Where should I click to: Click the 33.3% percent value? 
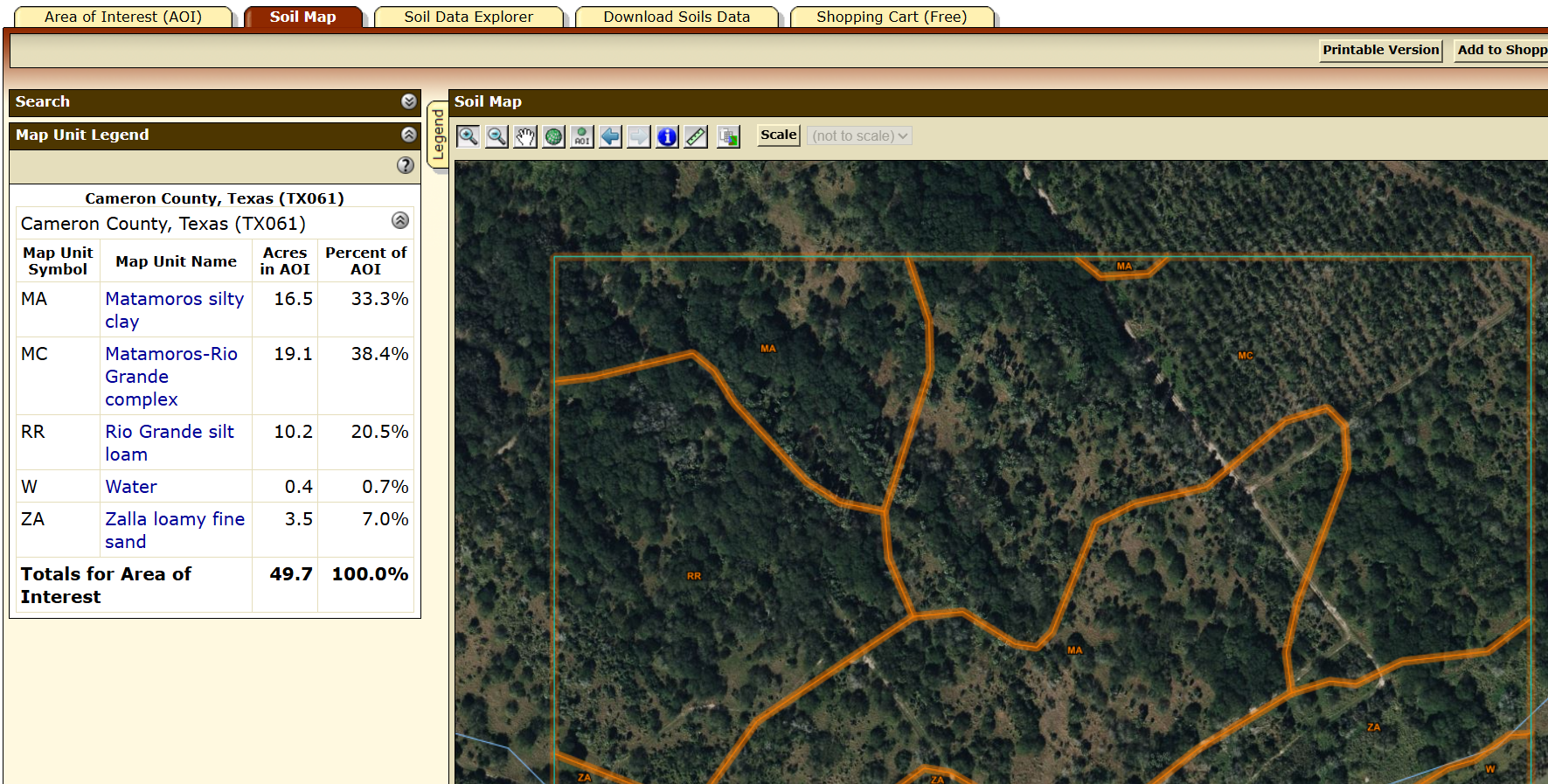379,299
